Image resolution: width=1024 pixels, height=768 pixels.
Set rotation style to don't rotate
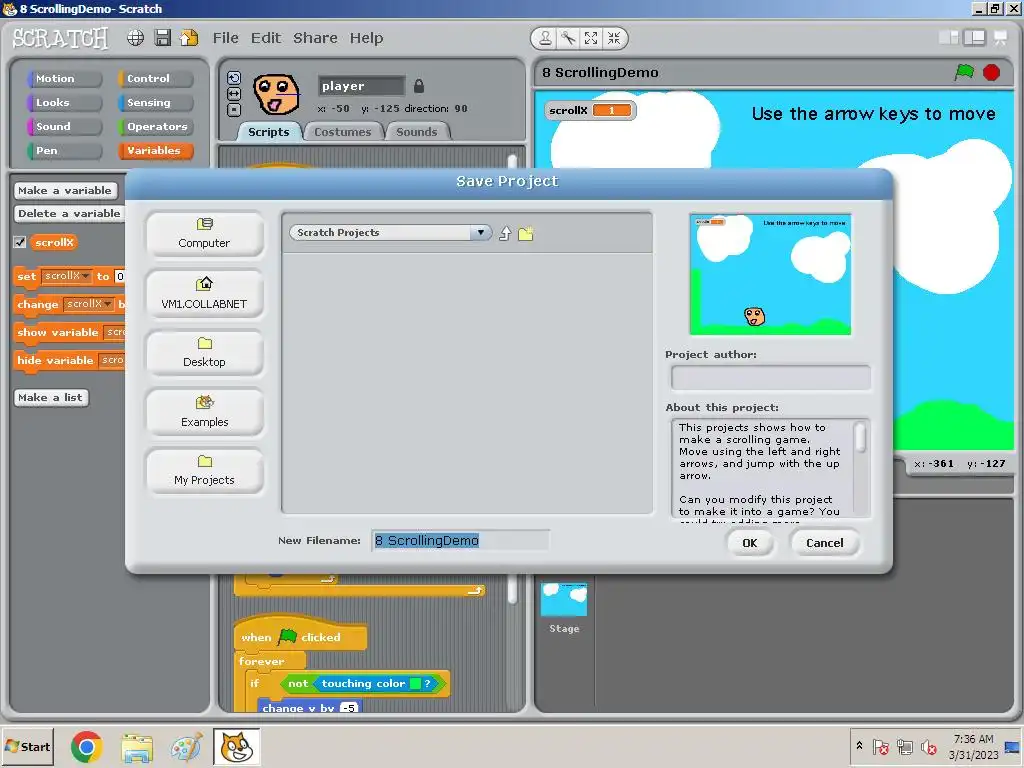[234, 110]
